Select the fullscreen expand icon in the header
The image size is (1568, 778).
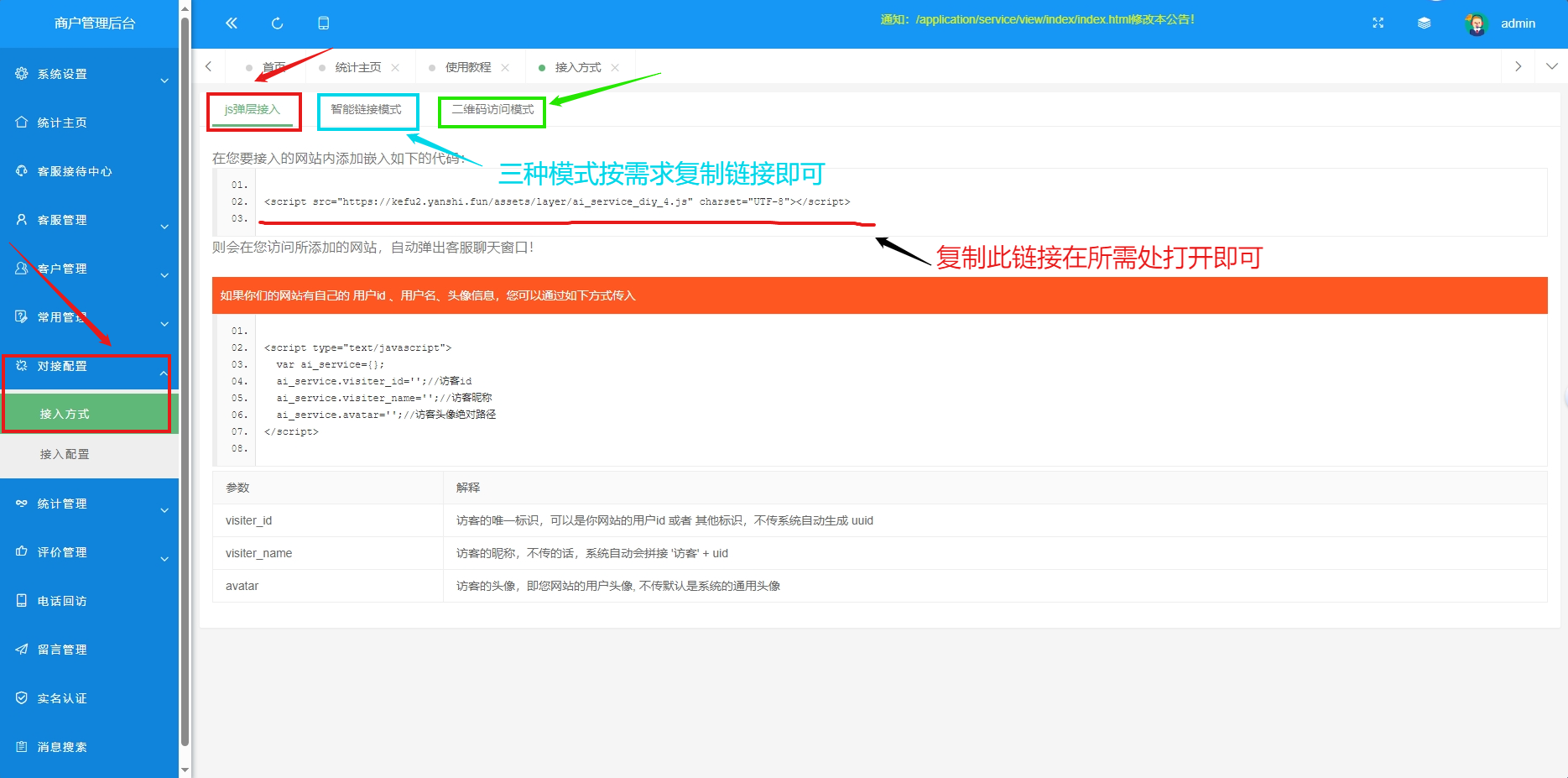coord(1378,23)
